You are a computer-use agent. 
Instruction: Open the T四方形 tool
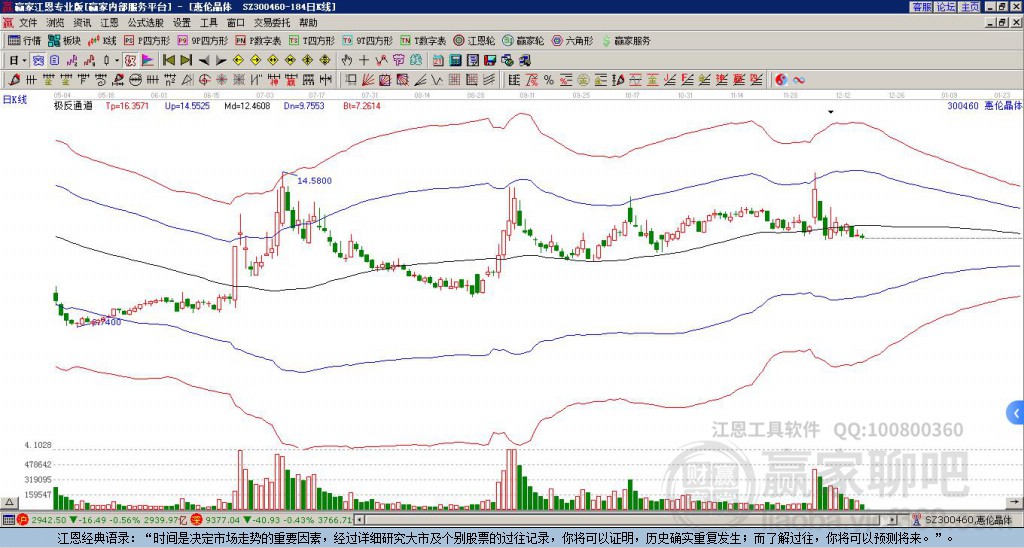[312, 40]
